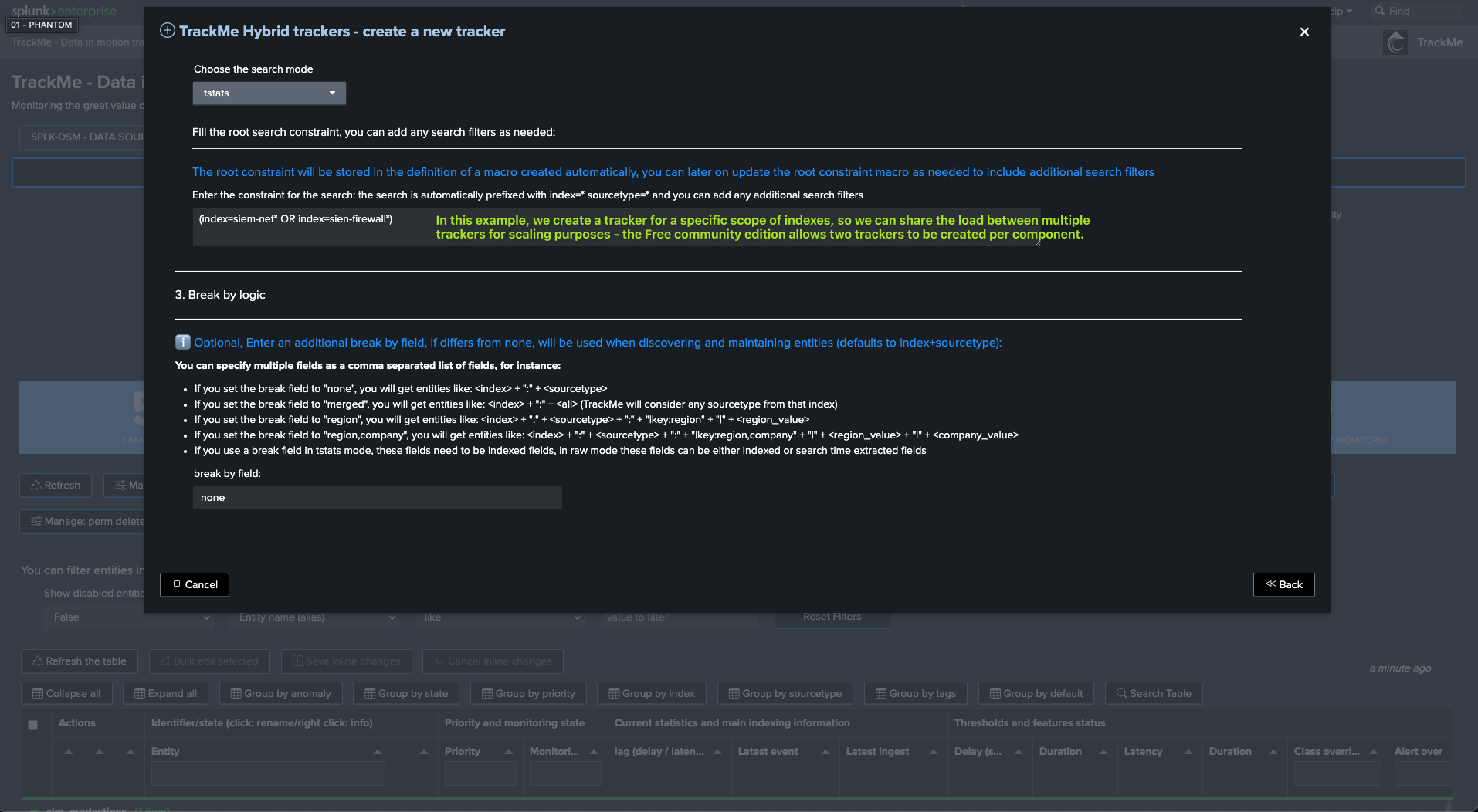1478x812 pixels.
Task: Toggle the select-all checkbox in table header
Action: click(x=32, y=725)
